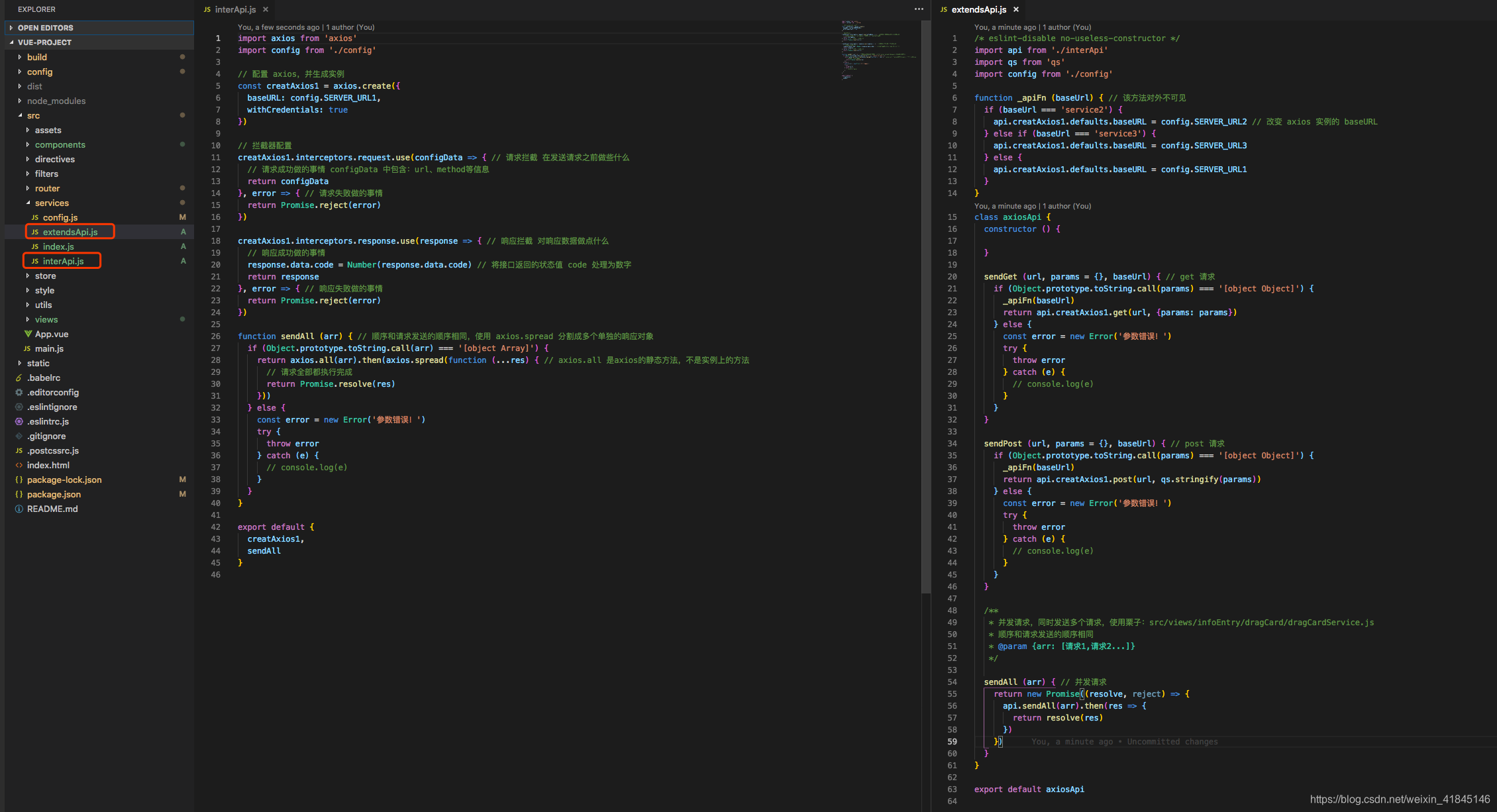Open the .eslintrc.js config file
The width and height of the screenshot is (1497, 812).
[x=48, y=421]
